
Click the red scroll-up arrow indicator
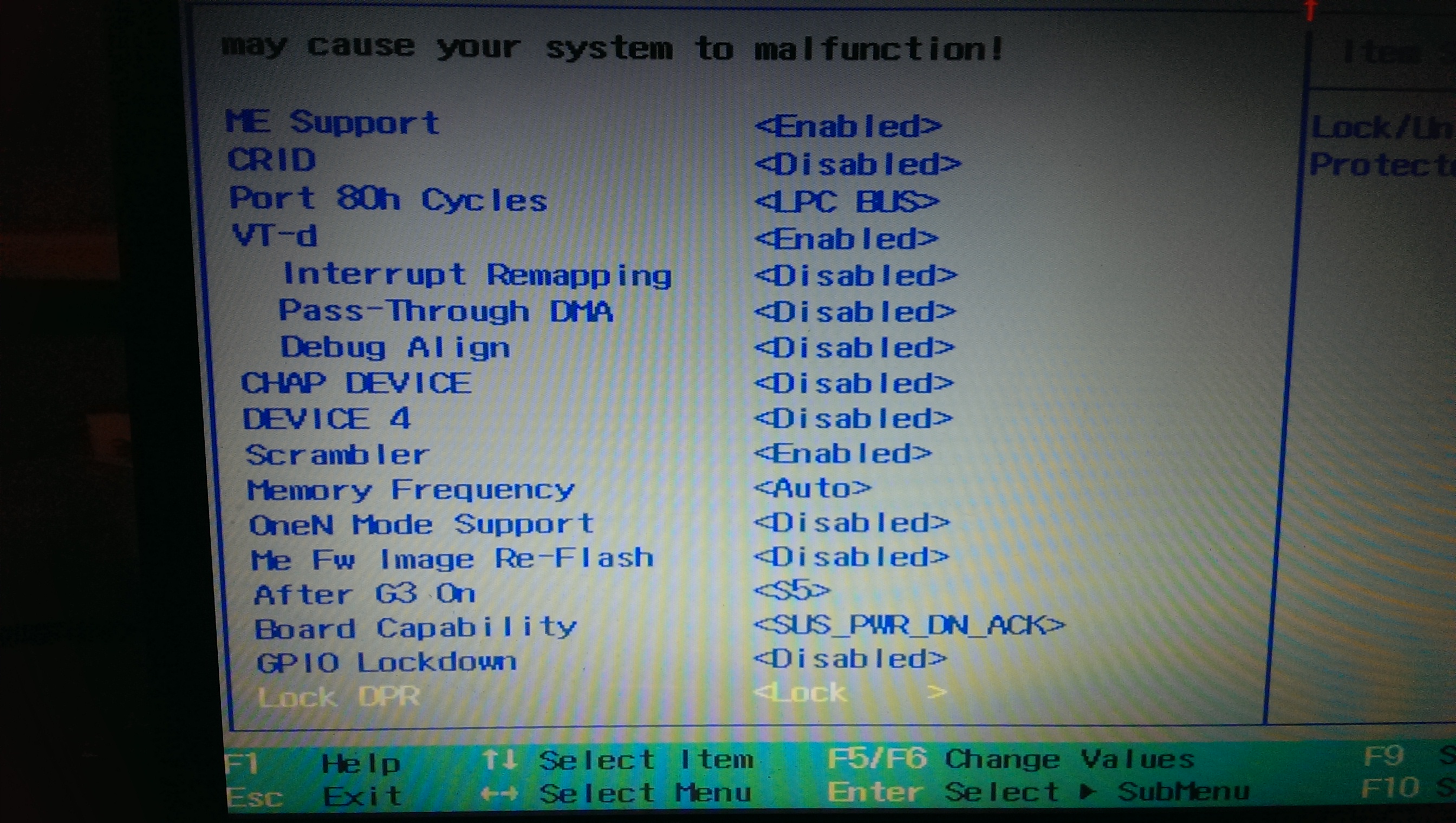1310,10
